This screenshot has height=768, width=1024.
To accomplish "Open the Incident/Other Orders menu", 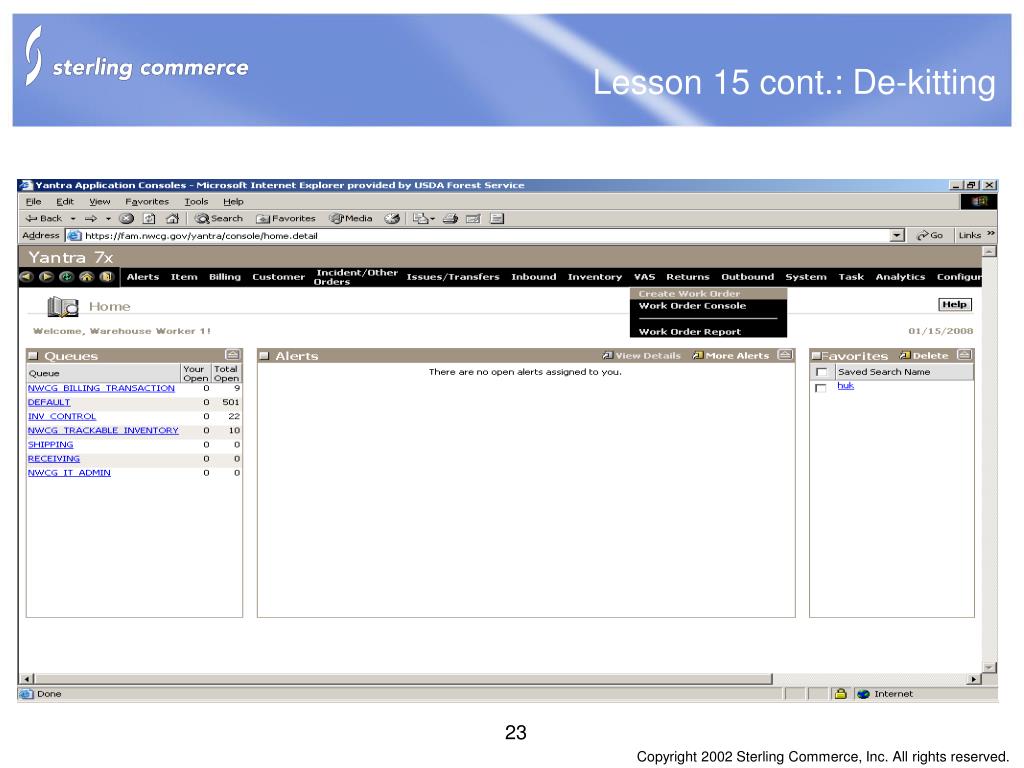I will [x=357, y=277].
